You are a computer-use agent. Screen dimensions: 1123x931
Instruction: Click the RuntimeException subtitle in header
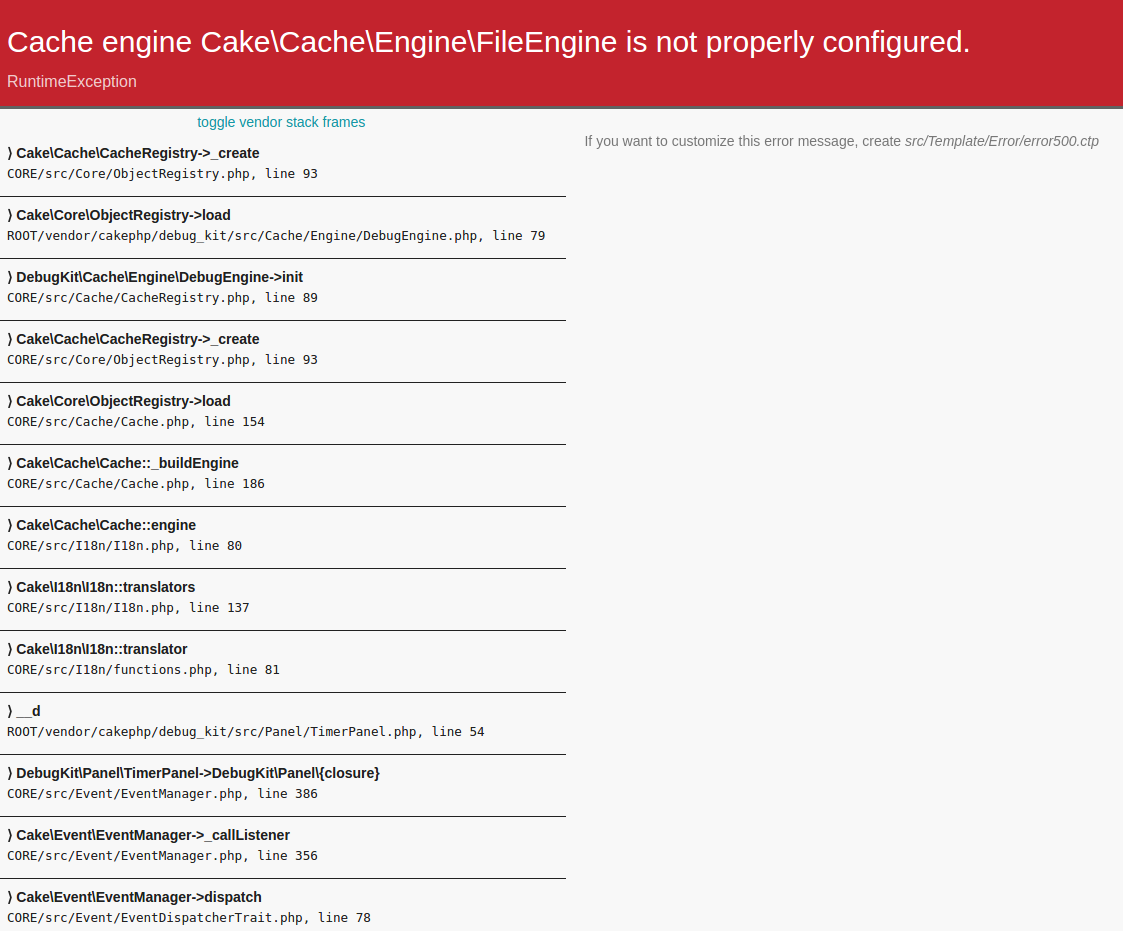click(72, 82)
